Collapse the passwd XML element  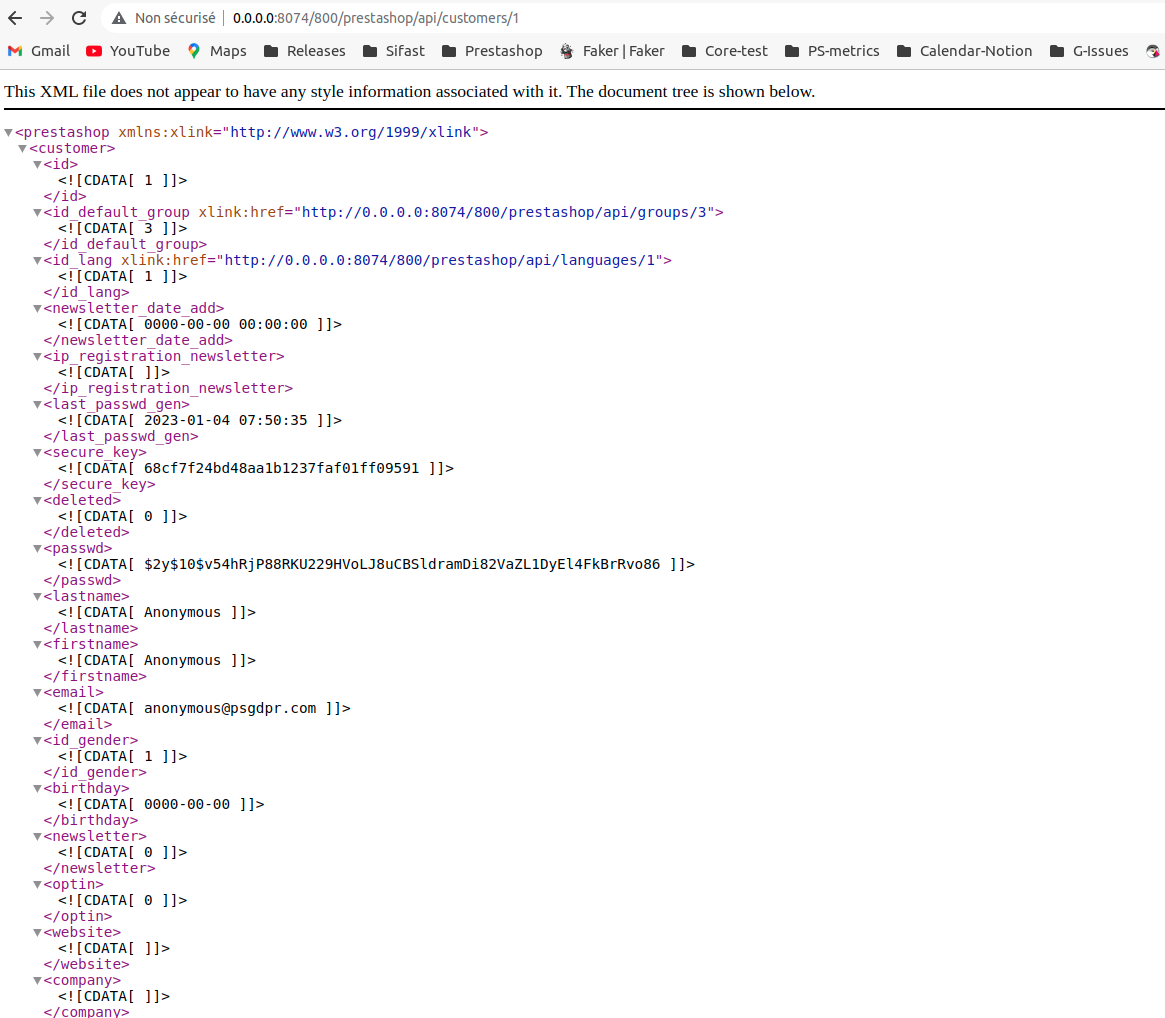[x=36, y=547]
